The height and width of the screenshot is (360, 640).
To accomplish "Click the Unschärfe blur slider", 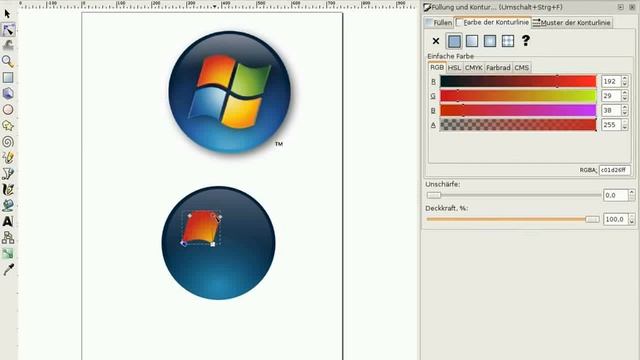I will click(x=513, y=196).
